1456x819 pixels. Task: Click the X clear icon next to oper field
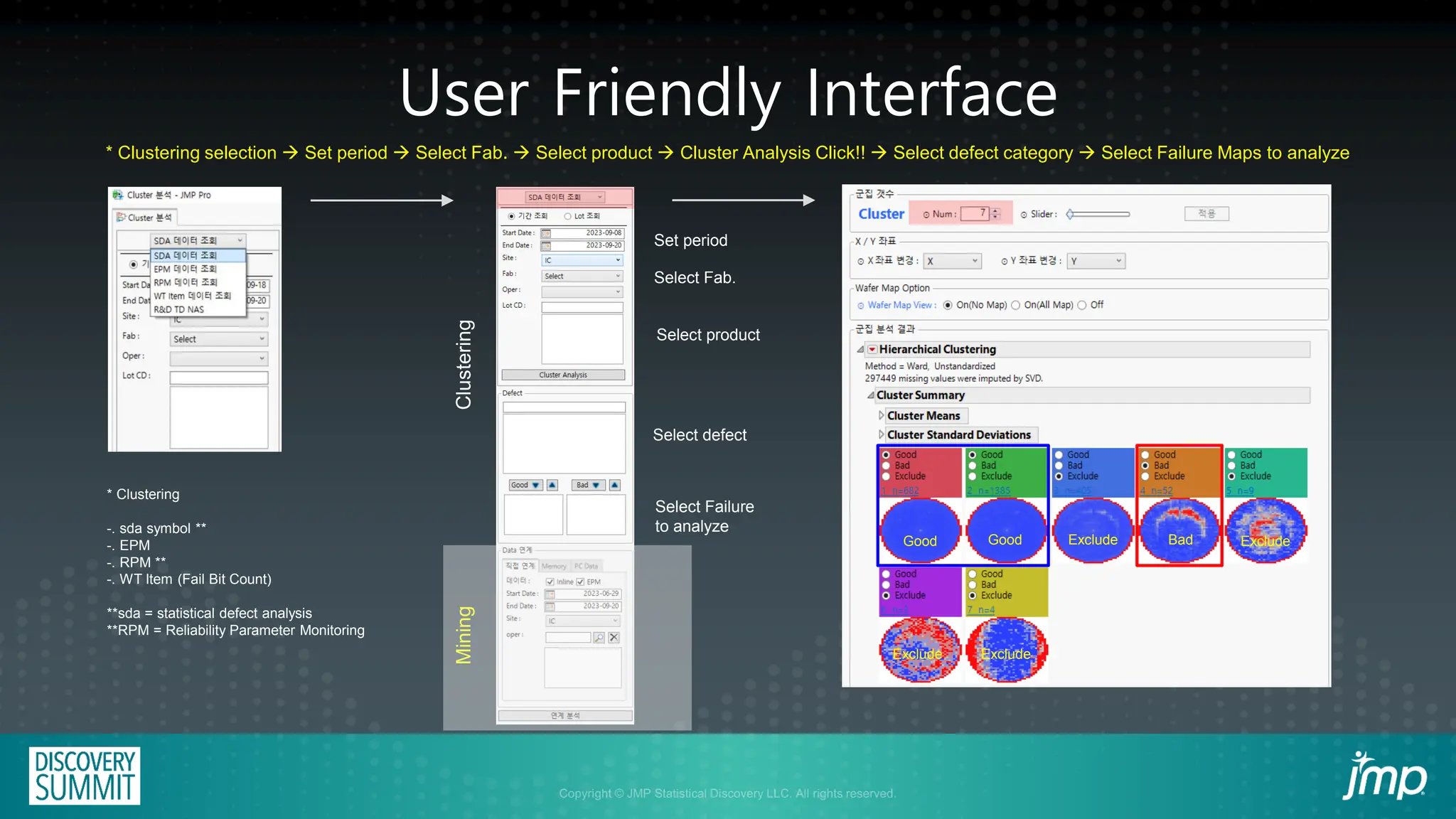tap(614, 638)
